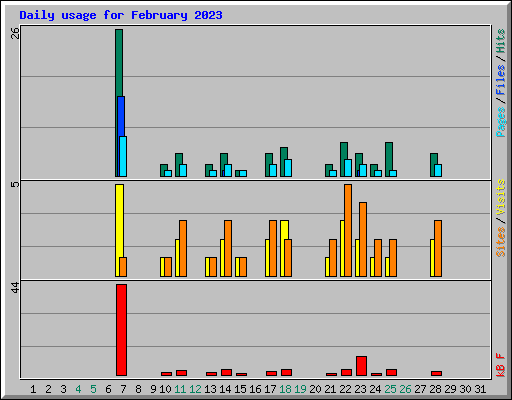Click day label 14 on the x-axis
This screenshot has width=512, height=400.
225,389
